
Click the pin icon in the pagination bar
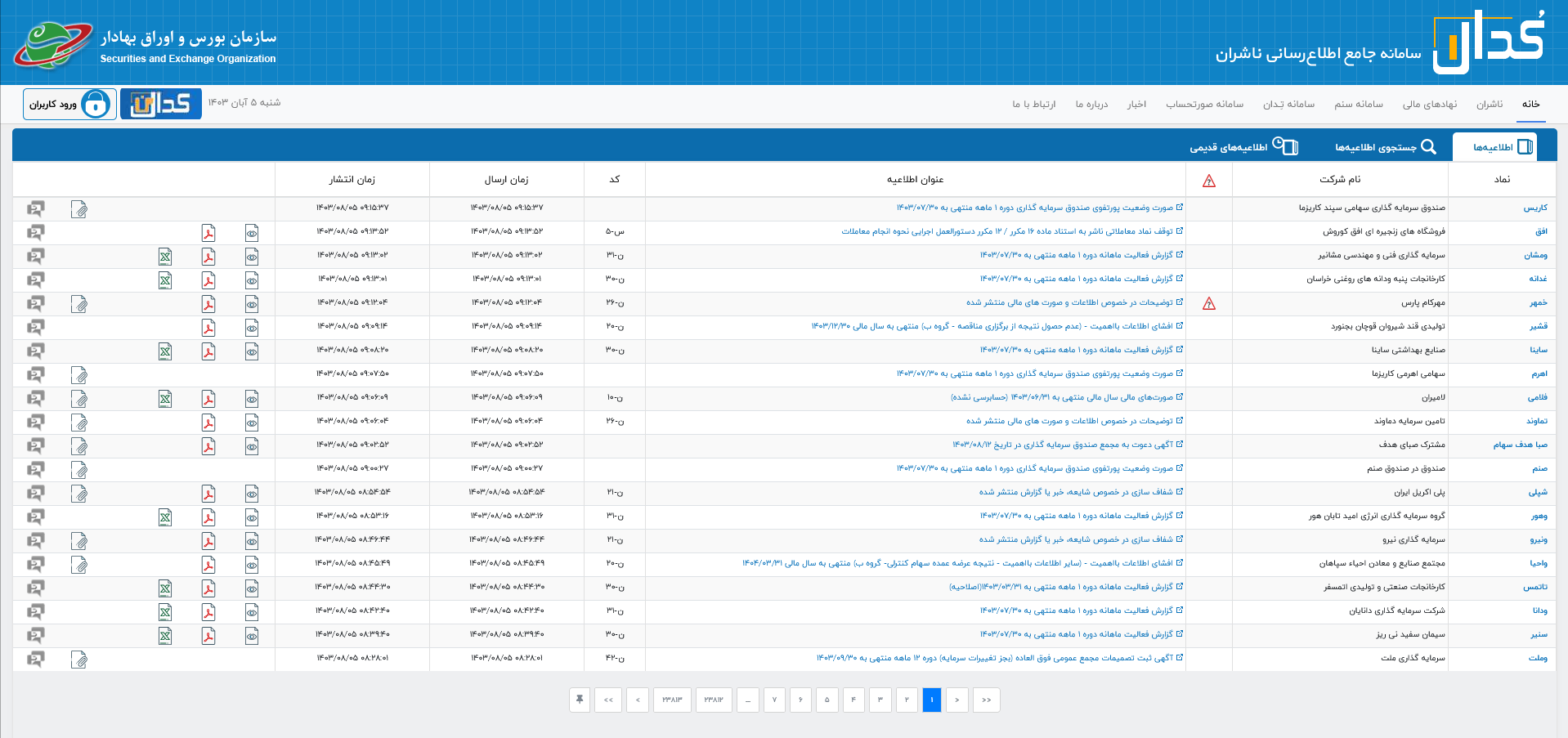(x=580, y=700)
